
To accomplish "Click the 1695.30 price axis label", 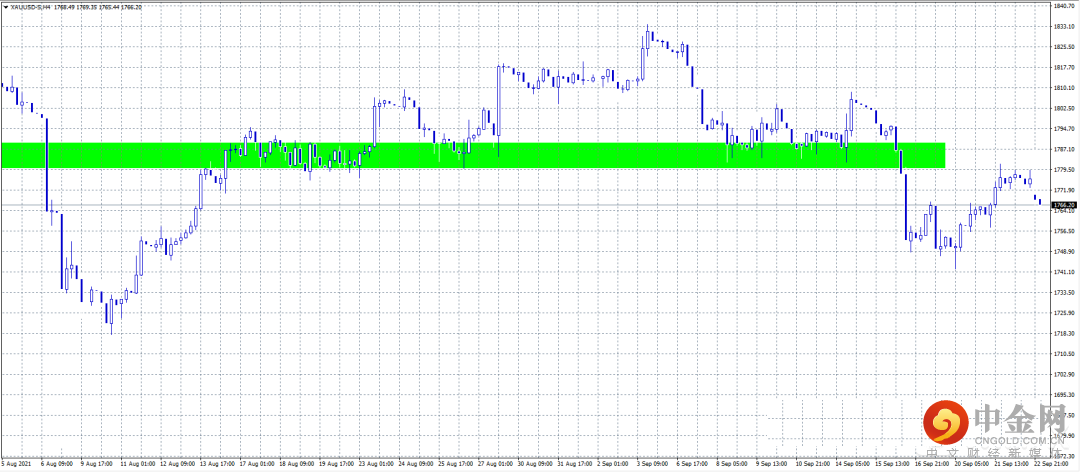I will pyautogui.click(x=1065, y=395).
